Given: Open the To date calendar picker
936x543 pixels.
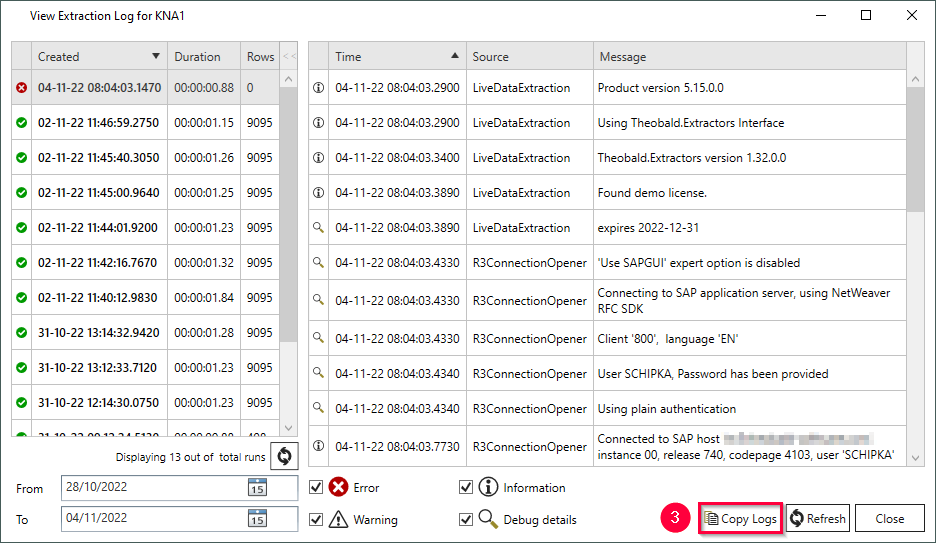Looking at the screenshot, I should click(257, 518).
